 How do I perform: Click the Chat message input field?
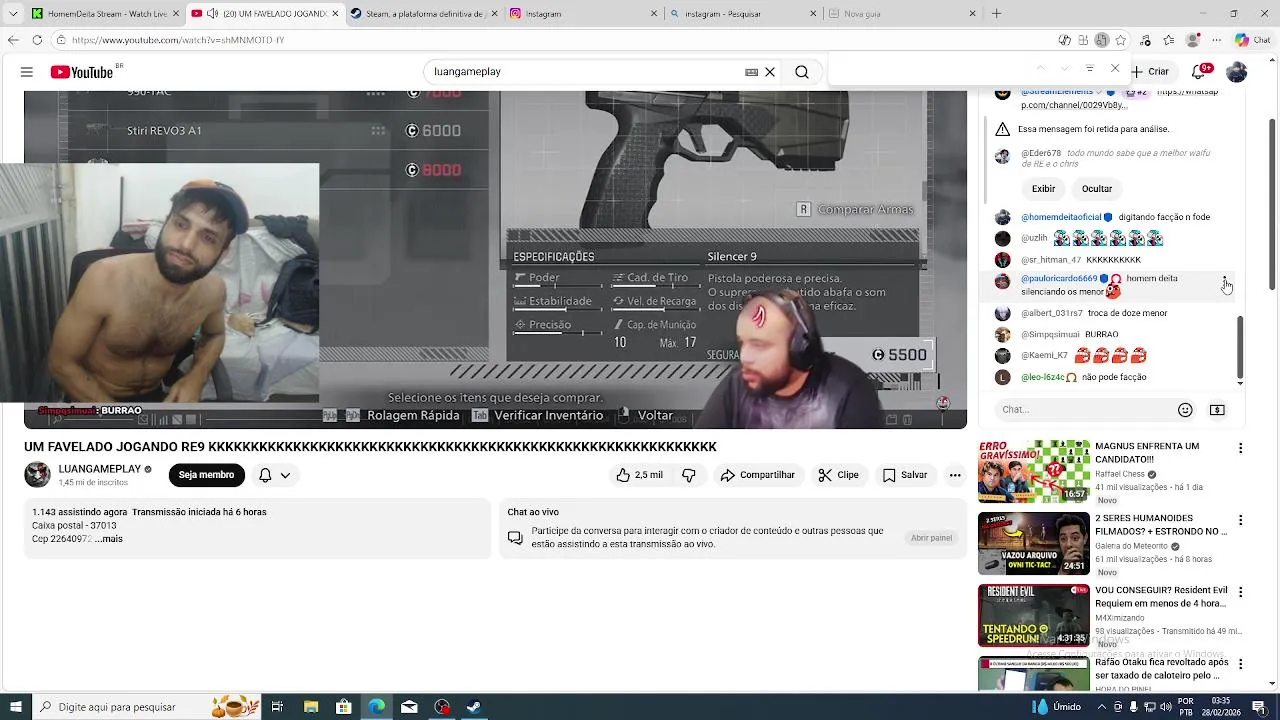[1085, 409]
